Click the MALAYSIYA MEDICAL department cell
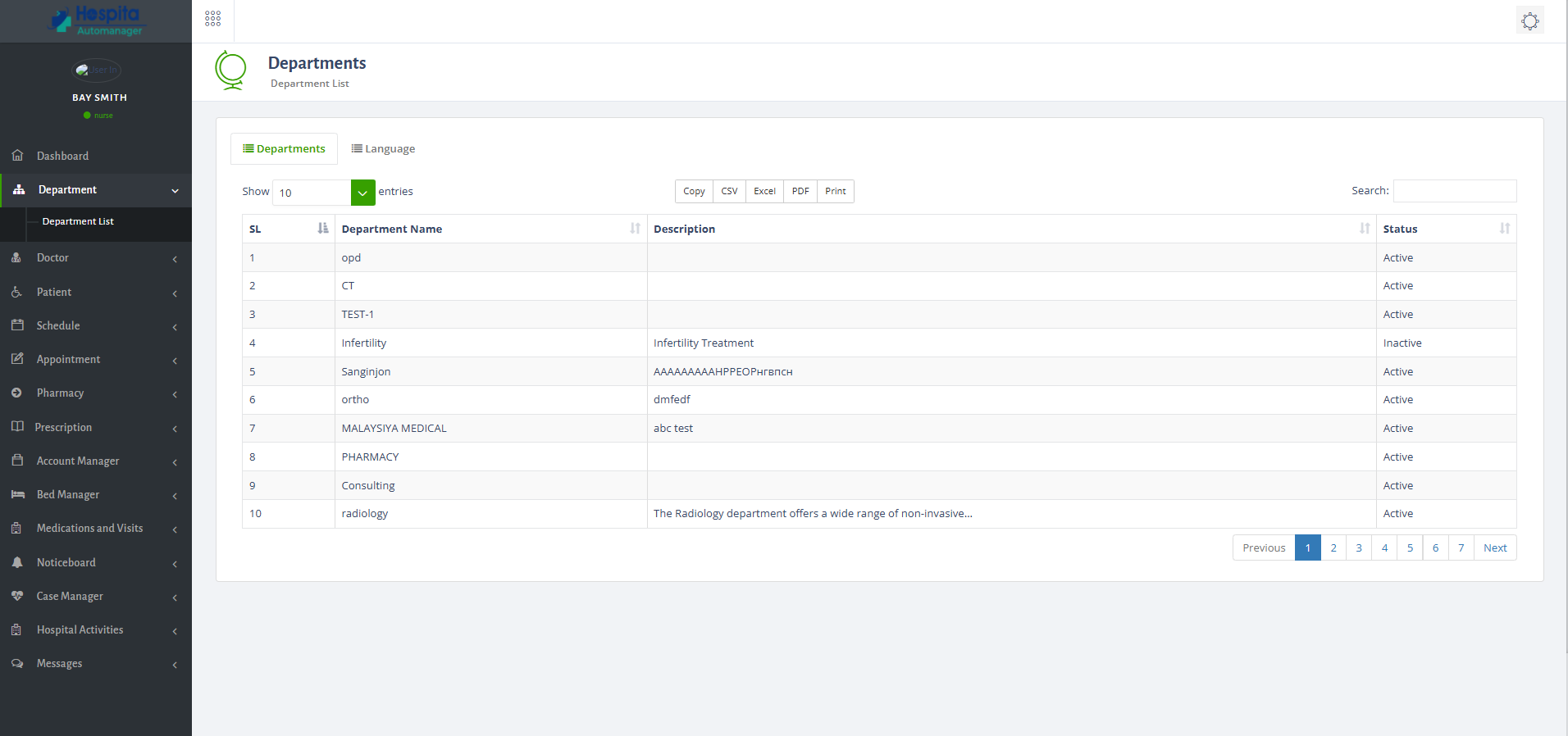This screenshot has height=736, width=1568. (x=490, y=428)
